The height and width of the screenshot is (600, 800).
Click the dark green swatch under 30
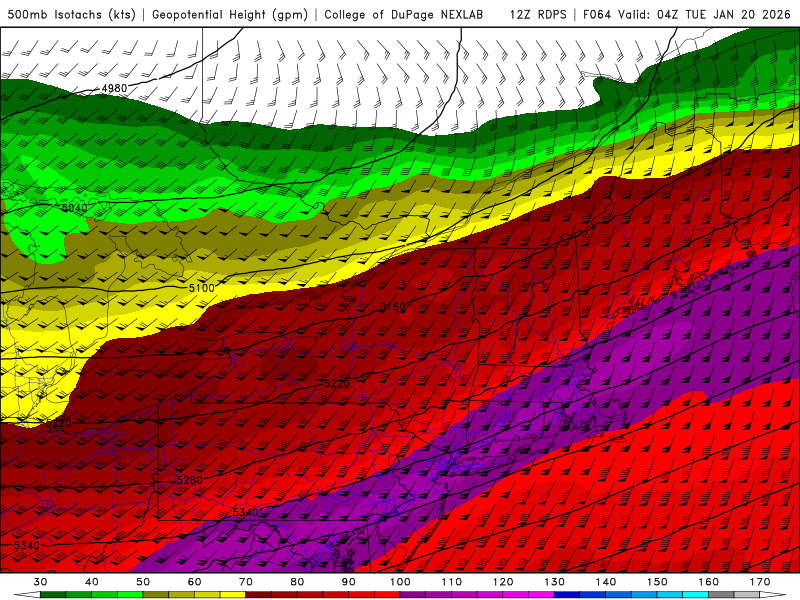point(53,595)
